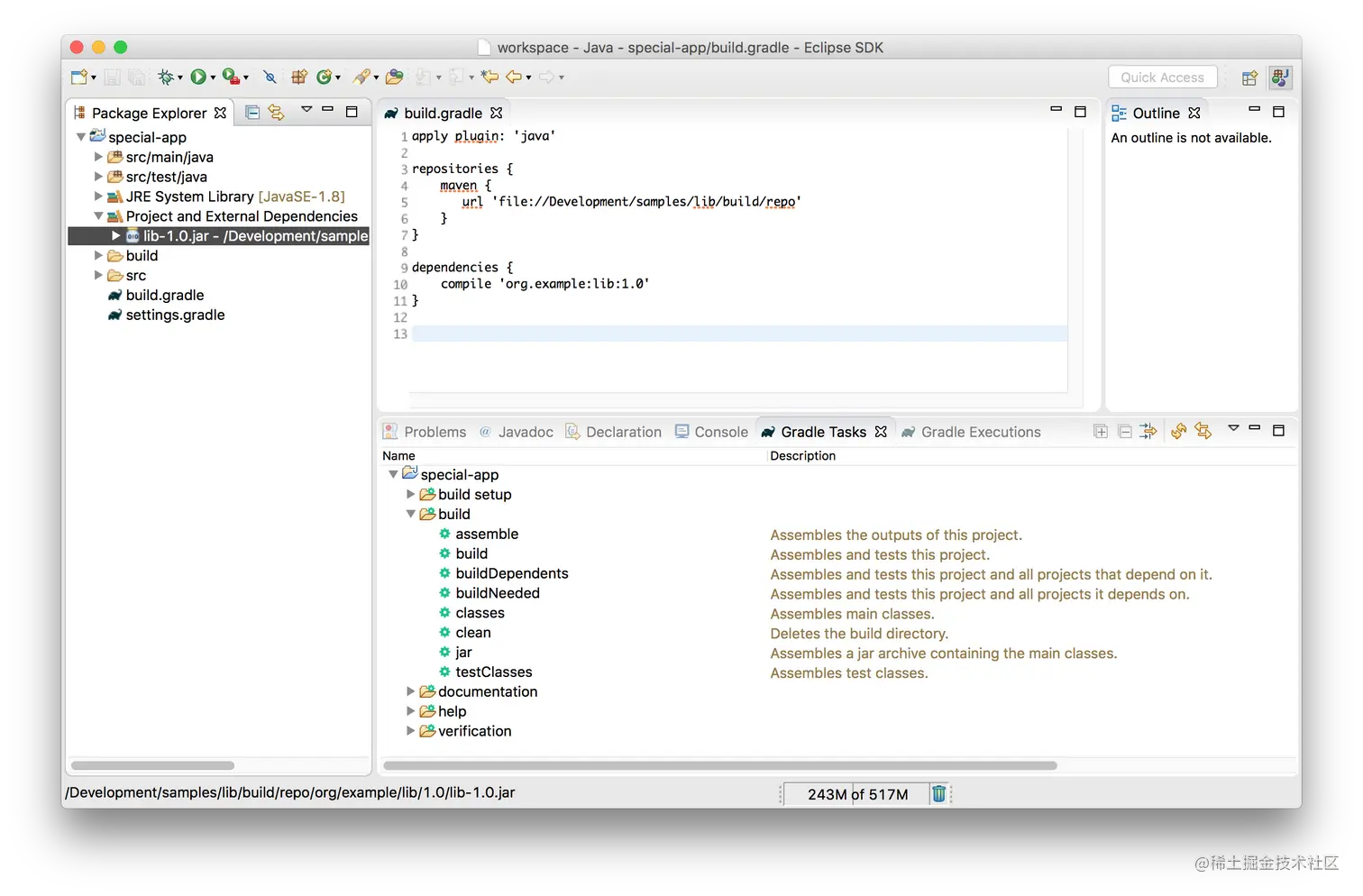
Task: Close the build.gradle editor tab
Action: [x=496, y=113]
